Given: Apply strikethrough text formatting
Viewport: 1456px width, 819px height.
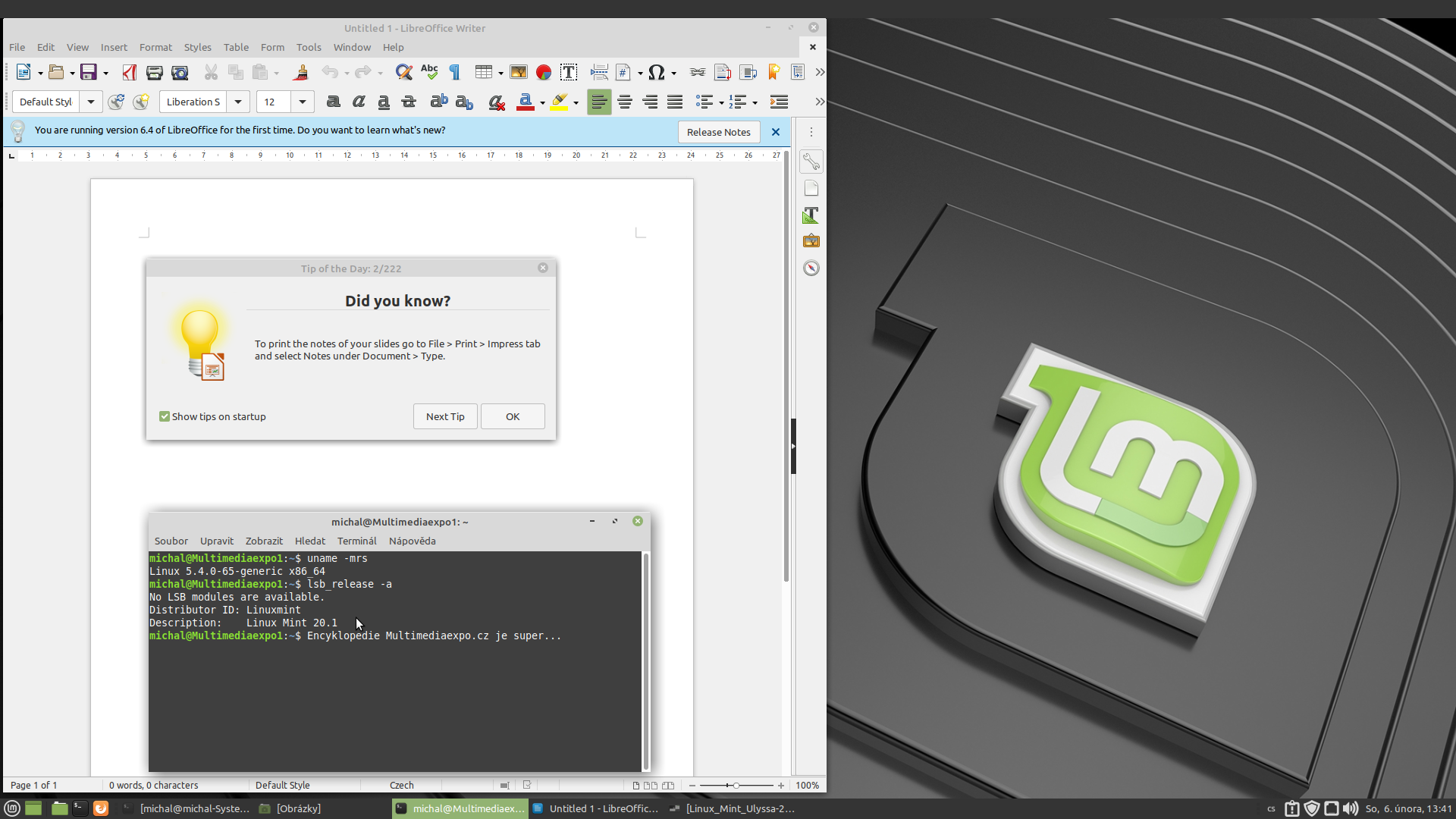Looking at the screenshot, I should click(409, 102).
